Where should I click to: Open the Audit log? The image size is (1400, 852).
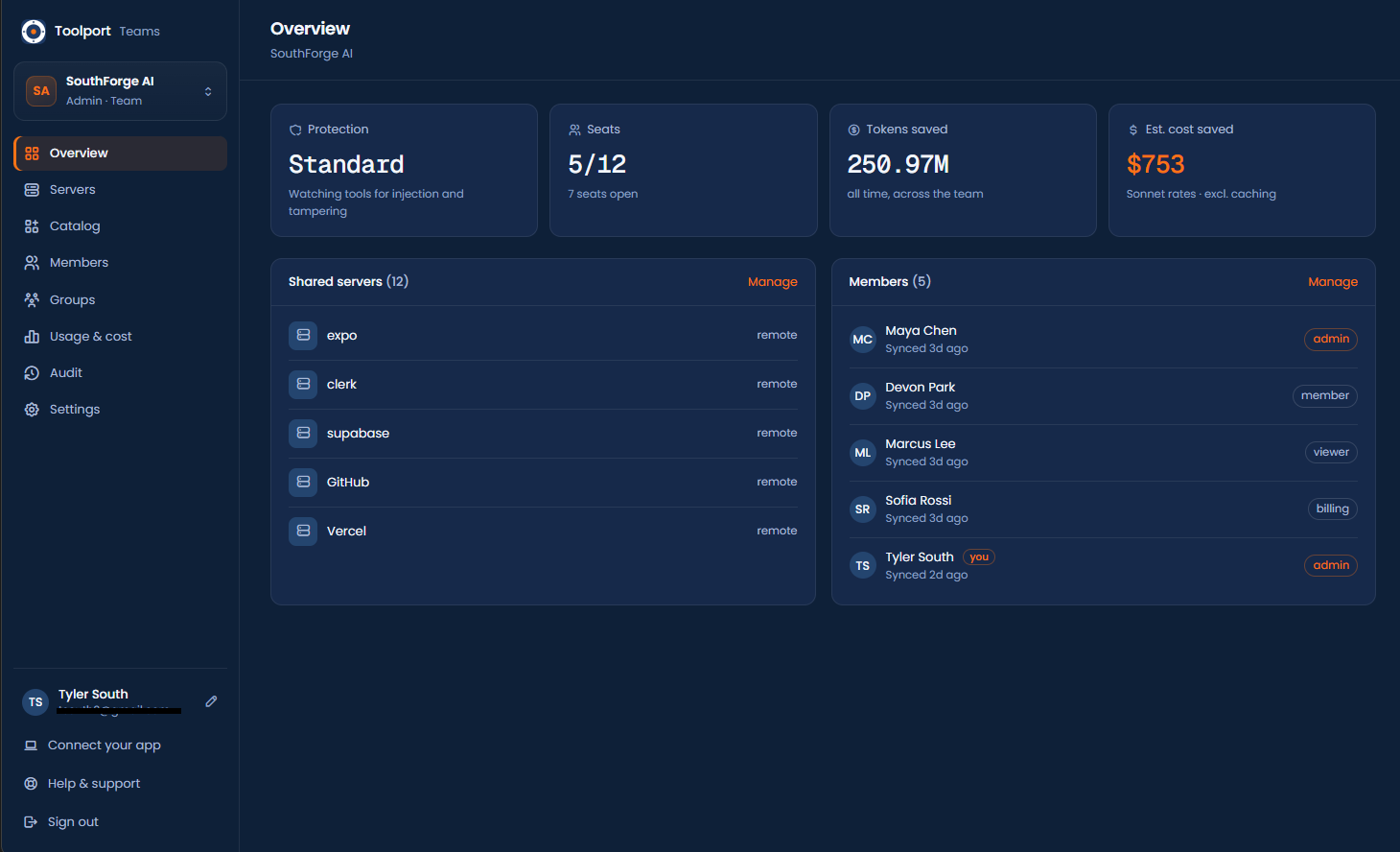tap(120, 373)
